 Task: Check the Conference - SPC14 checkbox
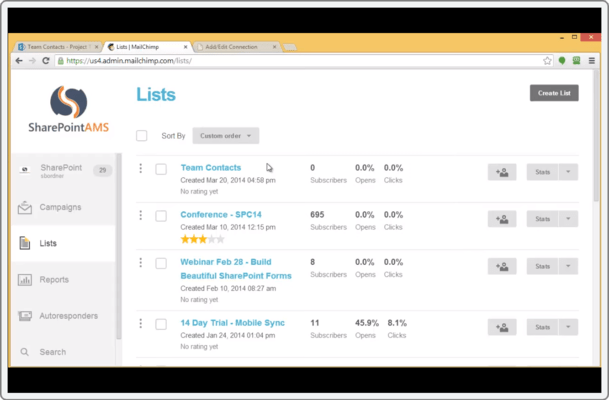[x=161, y=216]
